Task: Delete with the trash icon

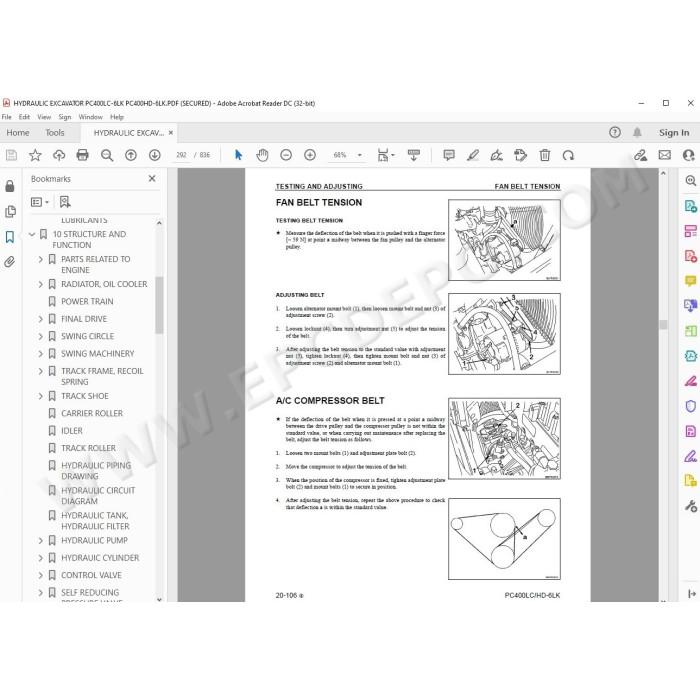Action: (x=545, y=155)
